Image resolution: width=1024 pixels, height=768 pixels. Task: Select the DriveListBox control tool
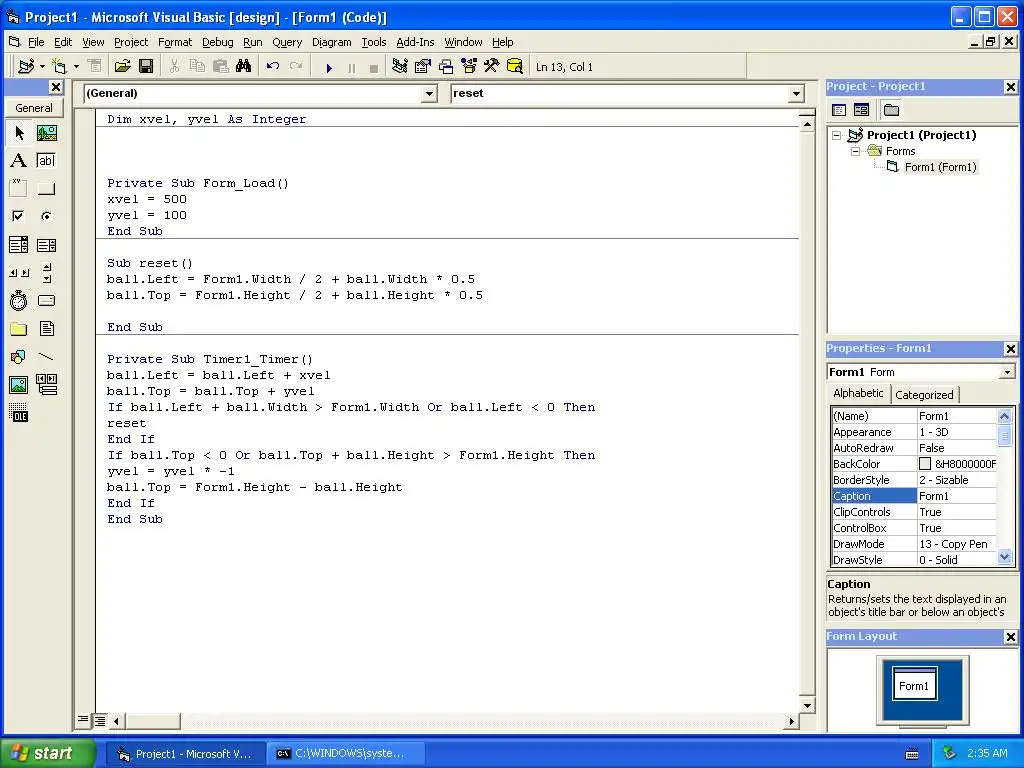click(46, 300)
